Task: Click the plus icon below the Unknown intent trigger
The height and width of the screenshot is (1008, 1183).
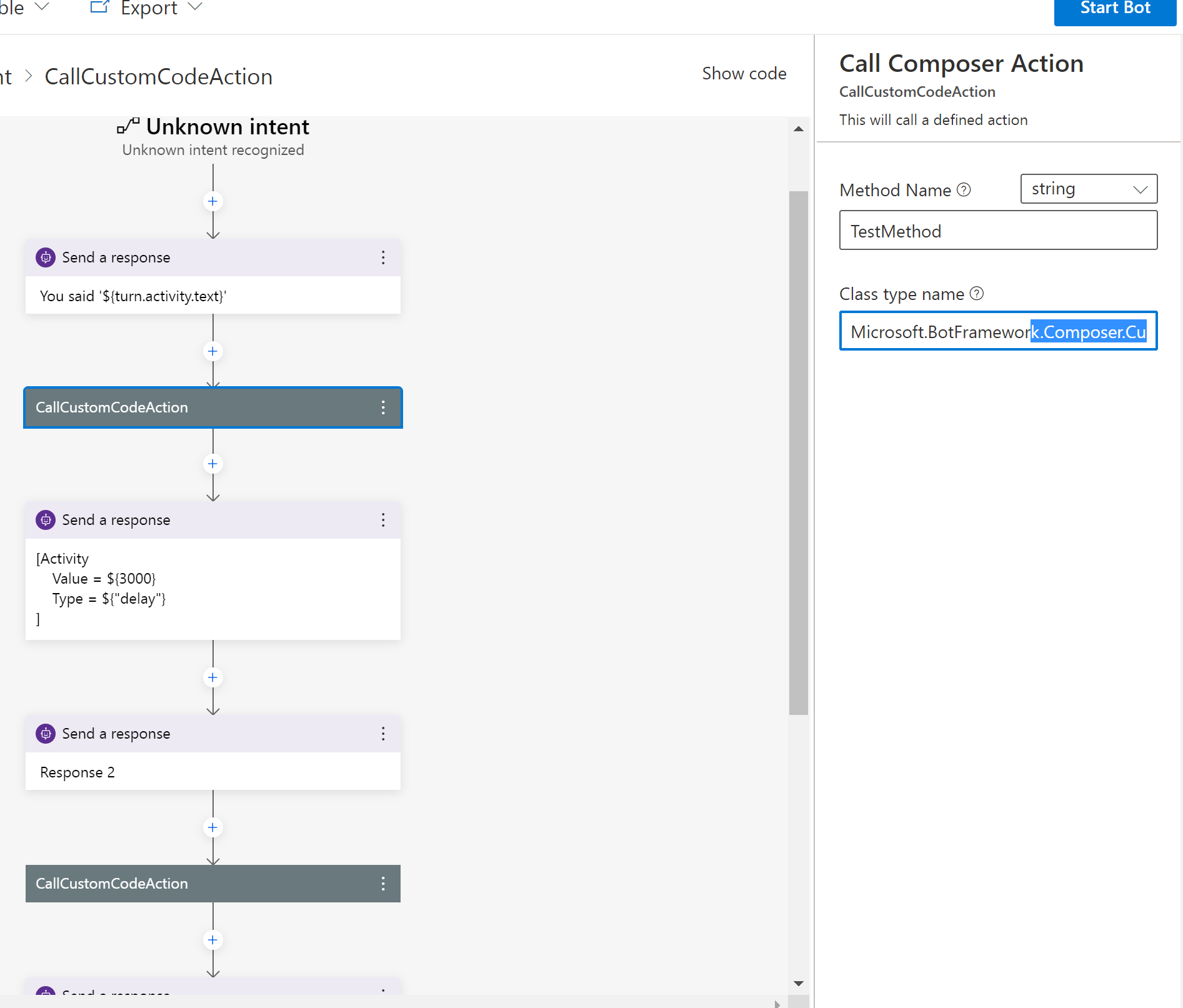Action: pos(212,201)
